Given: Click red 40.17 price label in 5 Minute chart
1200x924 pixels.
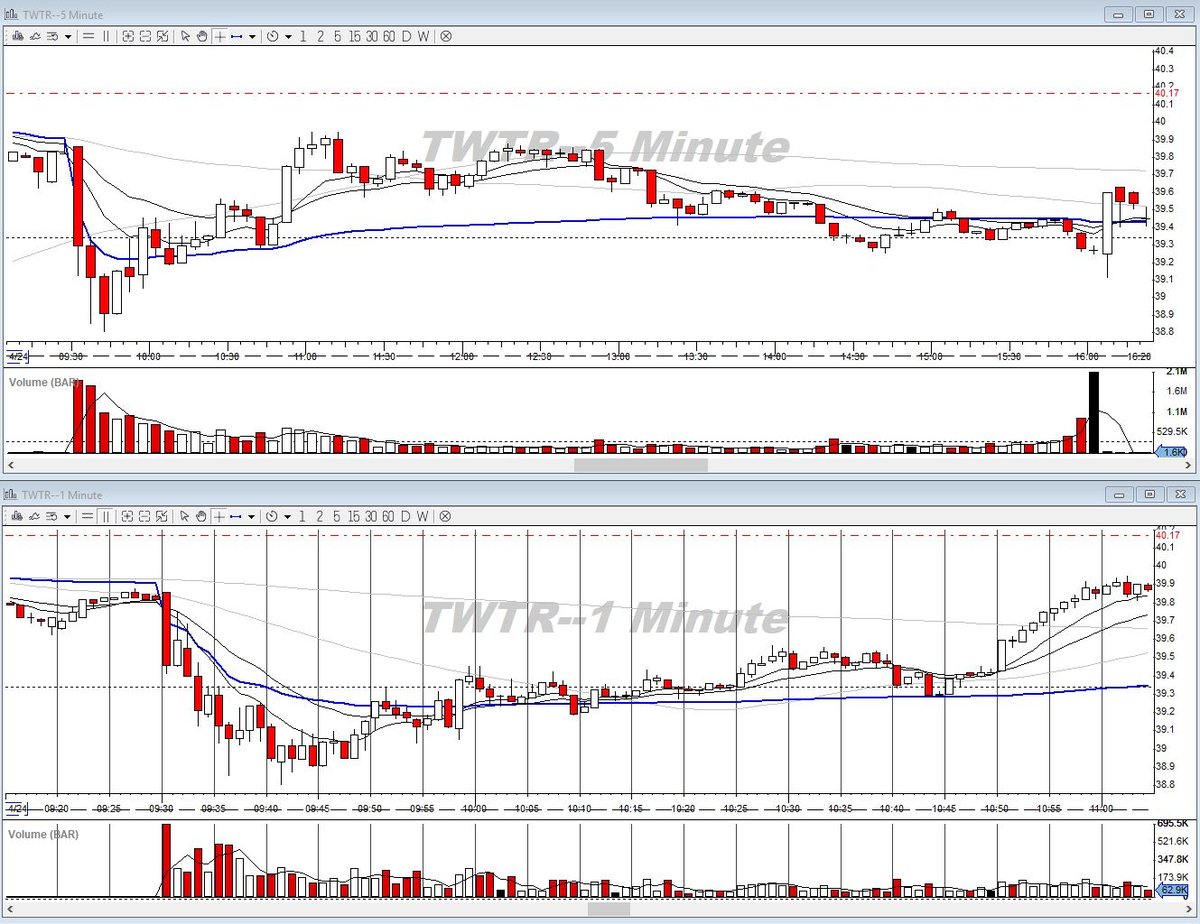Looking at the screenshot, I should (1165, 94).
